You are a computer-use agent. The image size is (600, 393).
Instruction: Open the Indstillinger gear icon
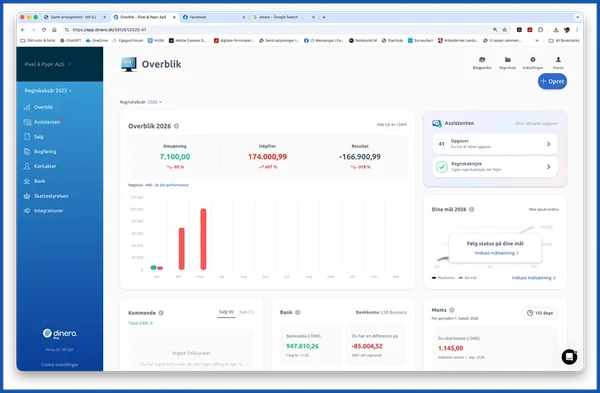[533, 60]
